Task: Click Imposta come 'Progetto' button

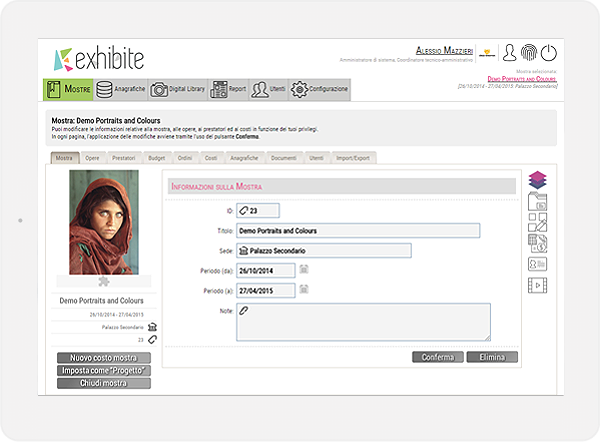Action: 104,370
